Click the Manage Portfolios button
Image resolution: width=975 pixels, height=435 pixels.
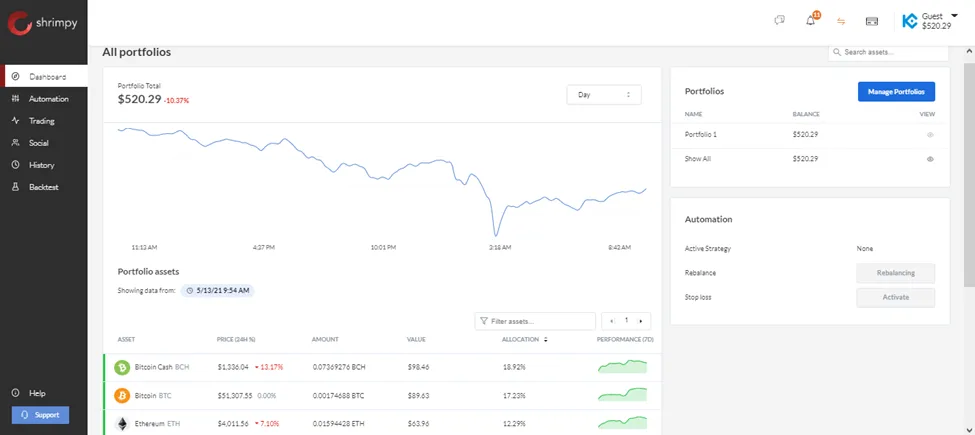click(x=896, y=91)
